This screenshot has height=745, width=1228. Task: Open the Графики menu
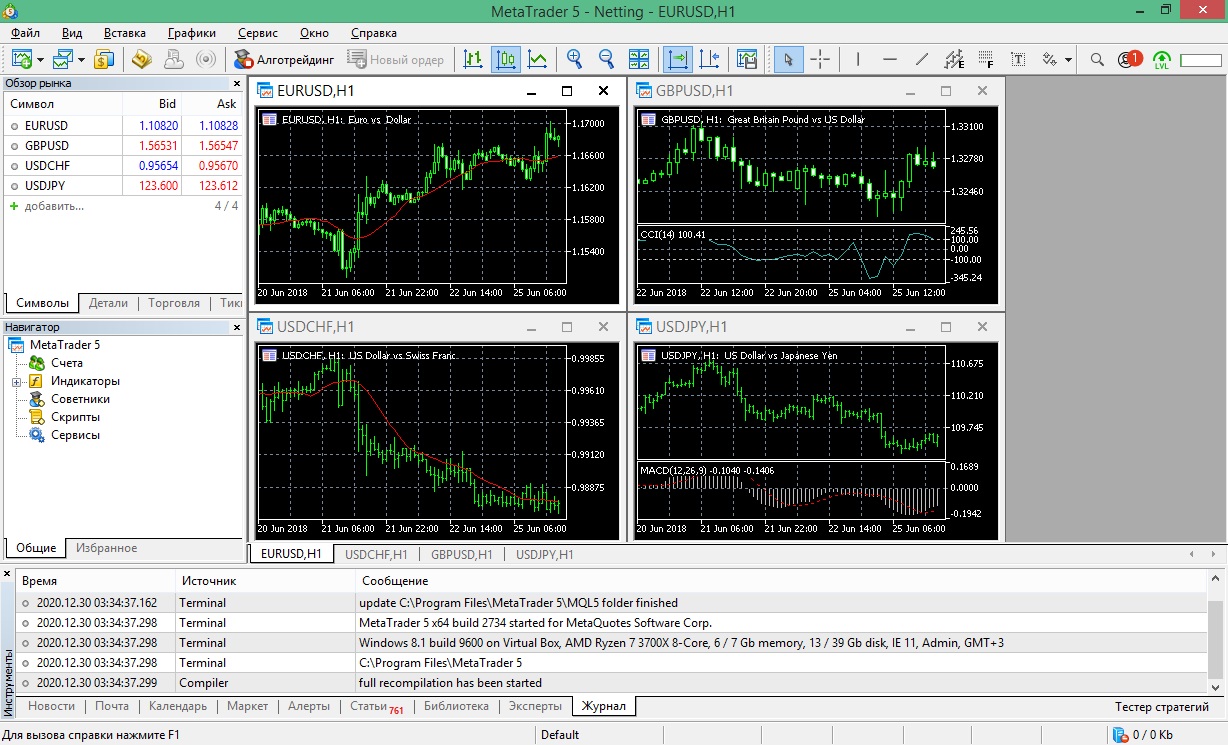192,33
